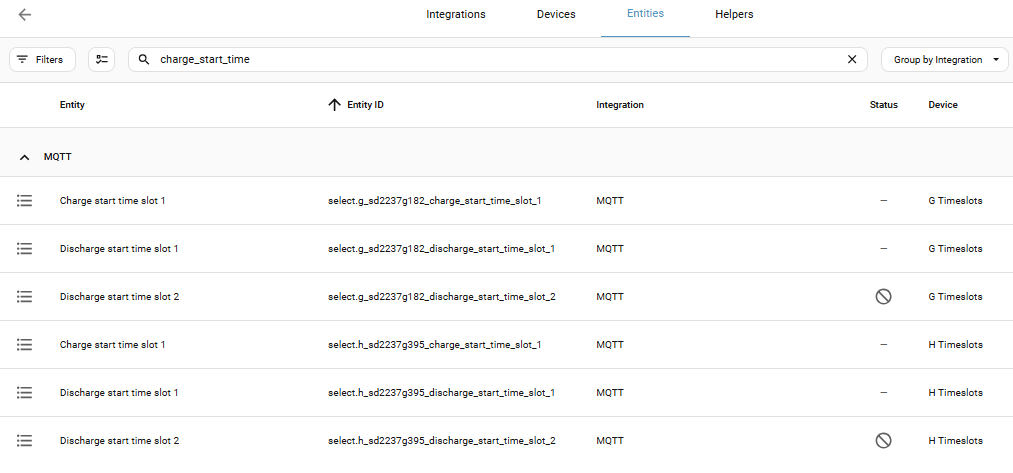Open Discharge start time slot 2 for G Timeslots
The image size is (1013, 473).
[120, 297]
